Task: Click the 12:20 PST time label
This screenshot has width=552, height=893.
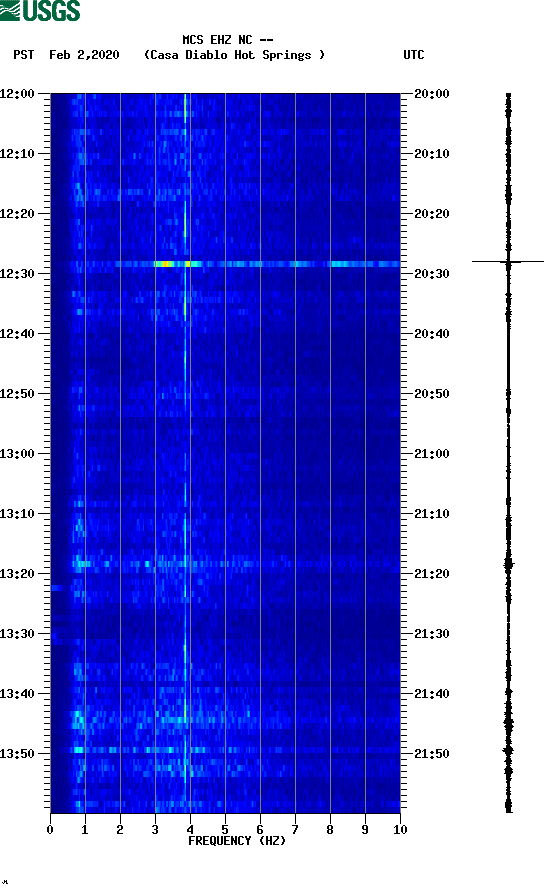Action: click(x=17, y=214)
